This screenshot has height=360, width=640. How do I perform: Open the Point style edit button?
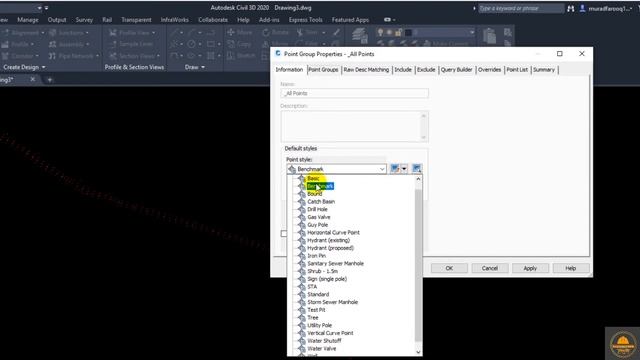[395, 169]
